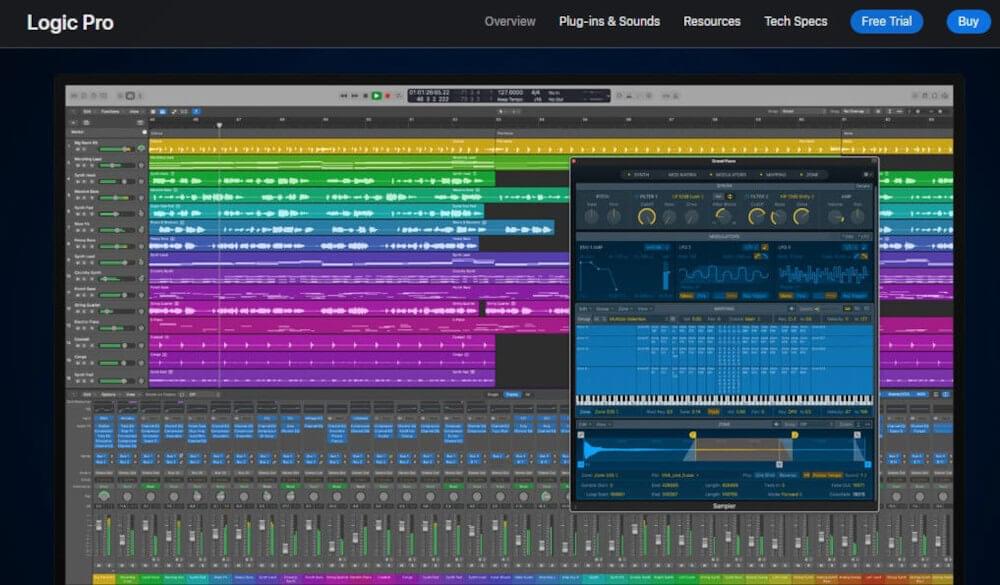Click the Details button in Sampler Synth
Image resolution: width=1000 pixels, height=585 pixels.
(863, 186)
